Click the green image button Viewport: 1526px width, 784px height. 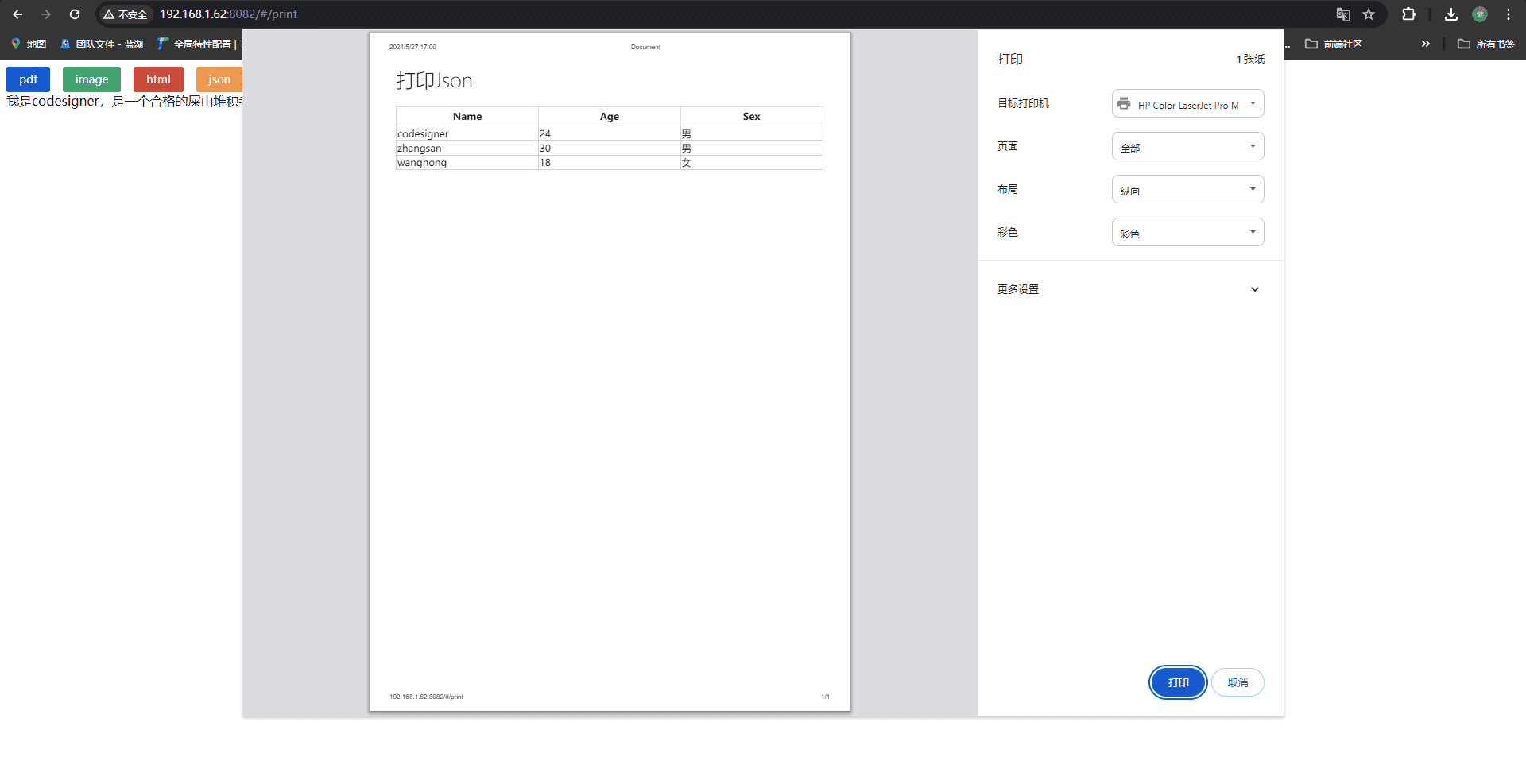[91, 79]
